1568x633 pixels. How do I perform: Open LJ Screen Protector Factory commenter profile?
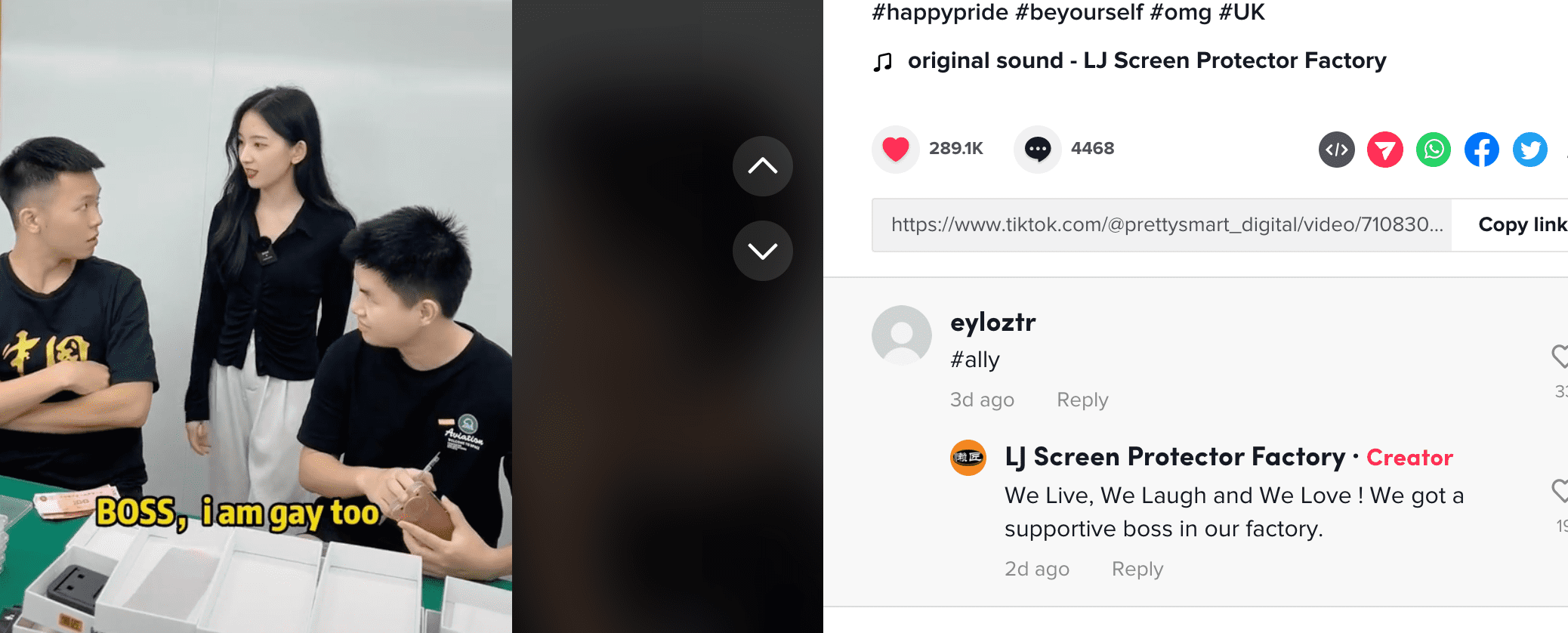1174,457
